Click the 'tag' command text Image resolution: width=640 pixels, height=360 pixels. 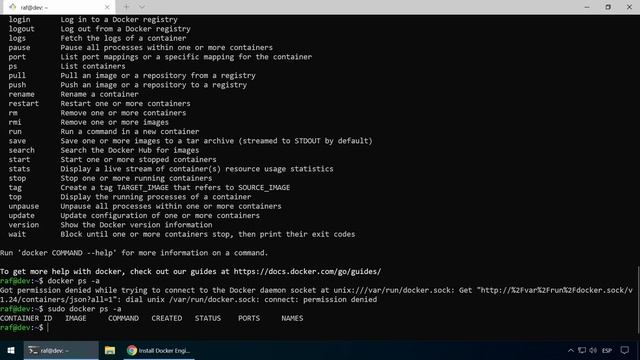point(15,188)
